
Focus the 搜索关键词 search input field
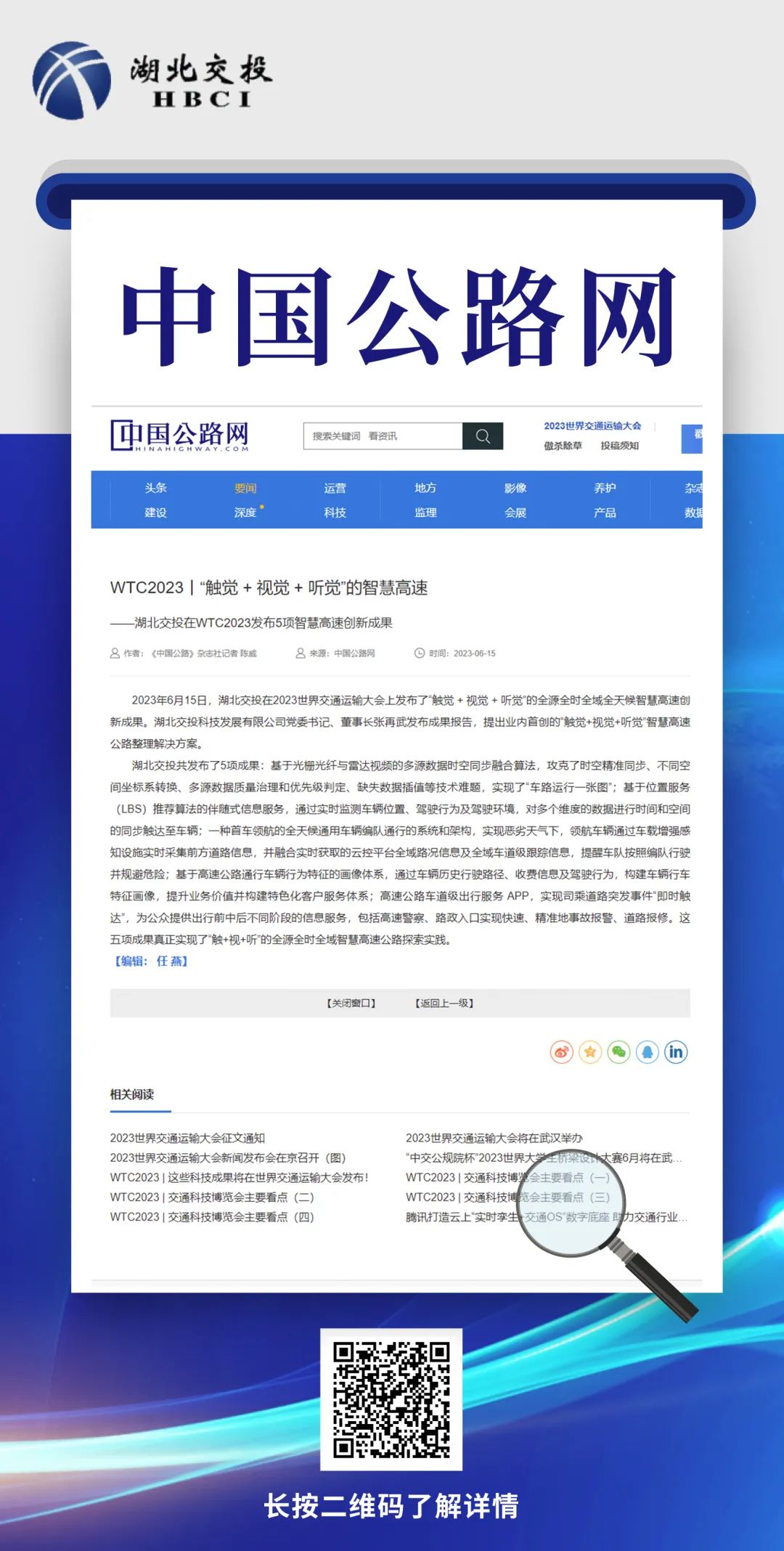(383, 436)
